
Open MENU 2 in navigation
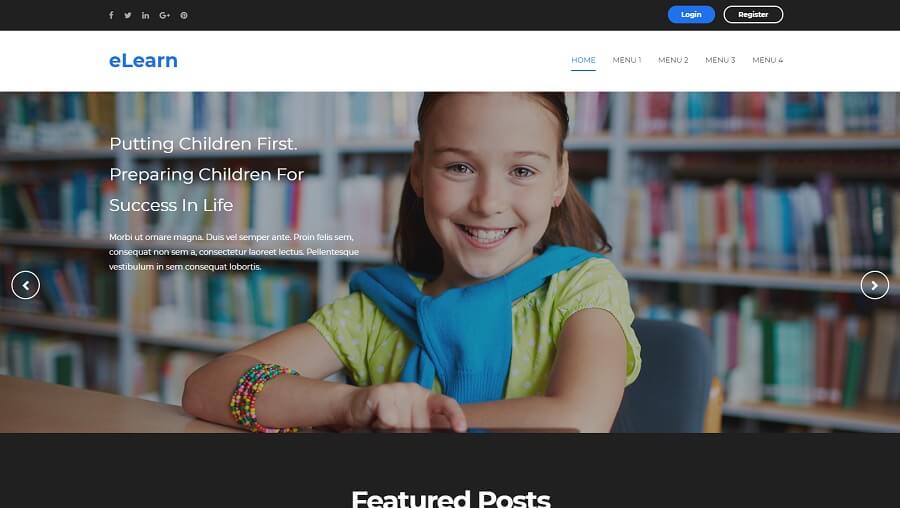(673, 60)
